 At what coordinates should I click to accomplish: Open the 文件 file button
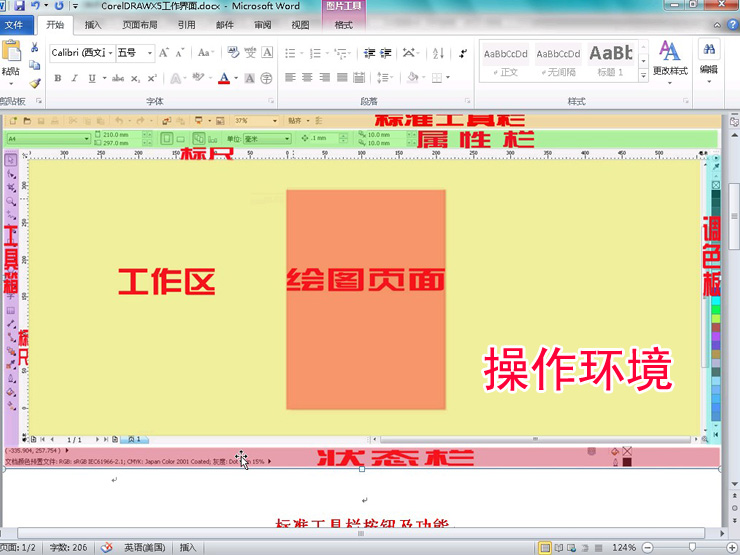[15, 25]
